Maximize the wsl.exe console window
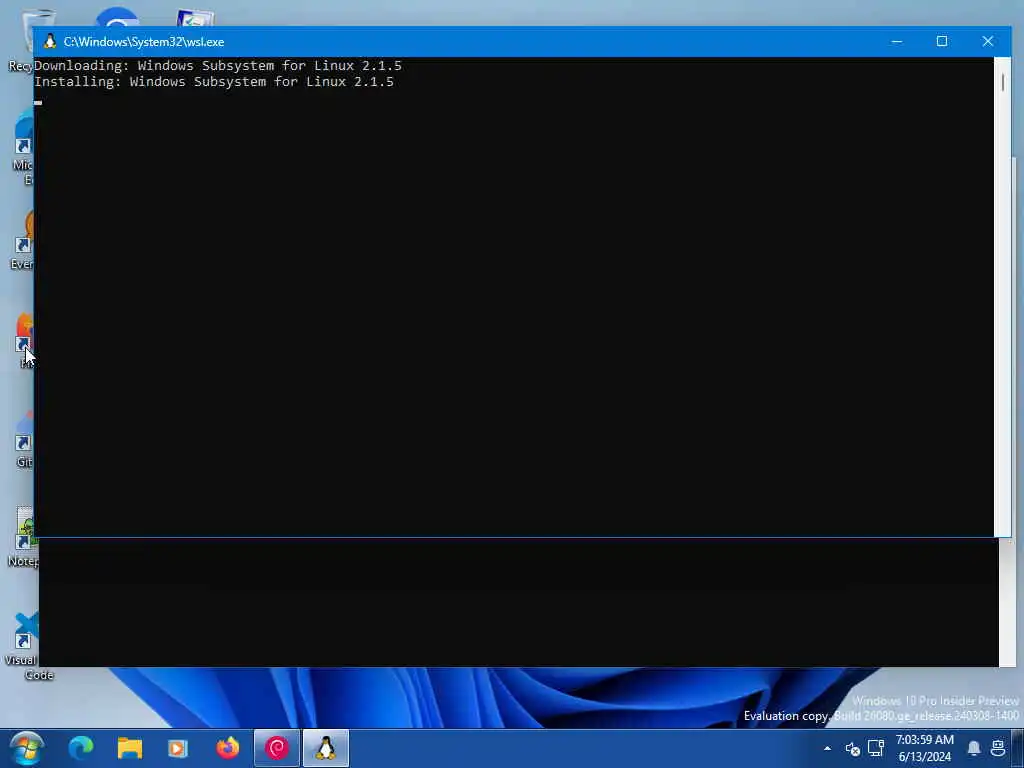This screenshot has width=1024, height=768. point(942,42)
